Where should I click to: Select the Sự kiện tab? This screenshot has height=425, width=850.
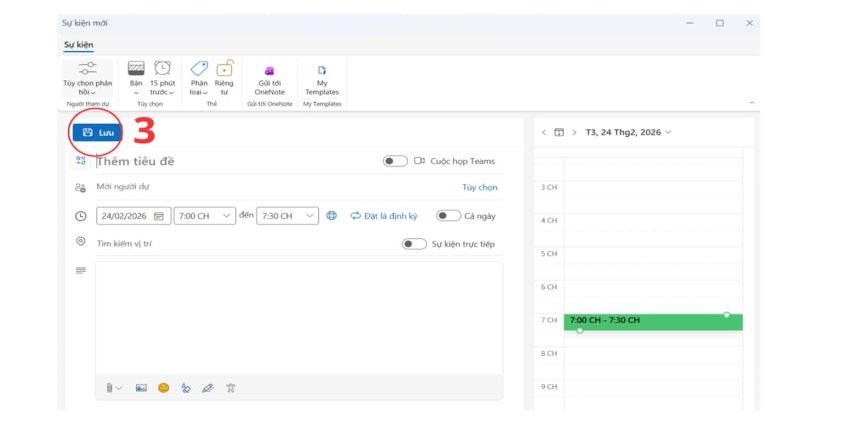(79, 44)
